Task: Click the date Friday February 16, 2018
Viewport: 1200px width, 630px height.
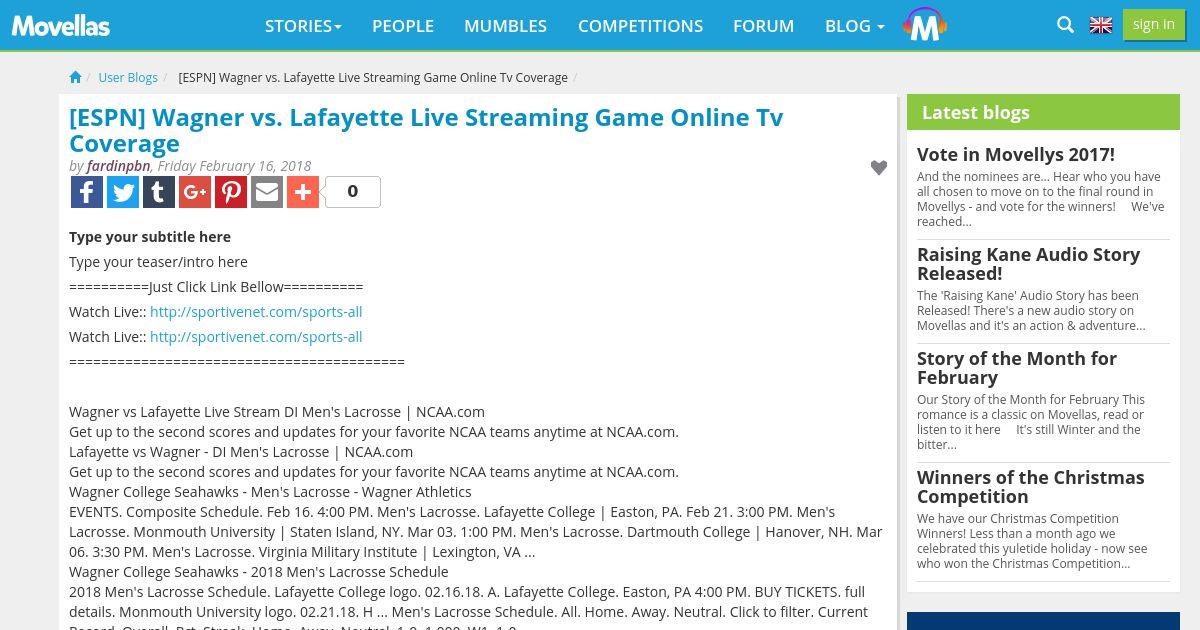Action: (x=234, y=166)
